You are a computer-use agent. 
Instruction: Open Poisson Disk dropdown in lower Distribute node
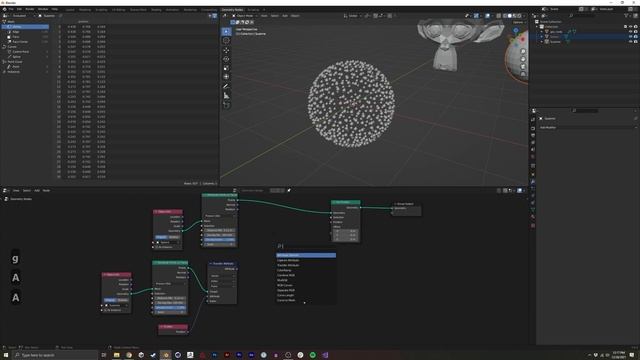click(170, 283)
